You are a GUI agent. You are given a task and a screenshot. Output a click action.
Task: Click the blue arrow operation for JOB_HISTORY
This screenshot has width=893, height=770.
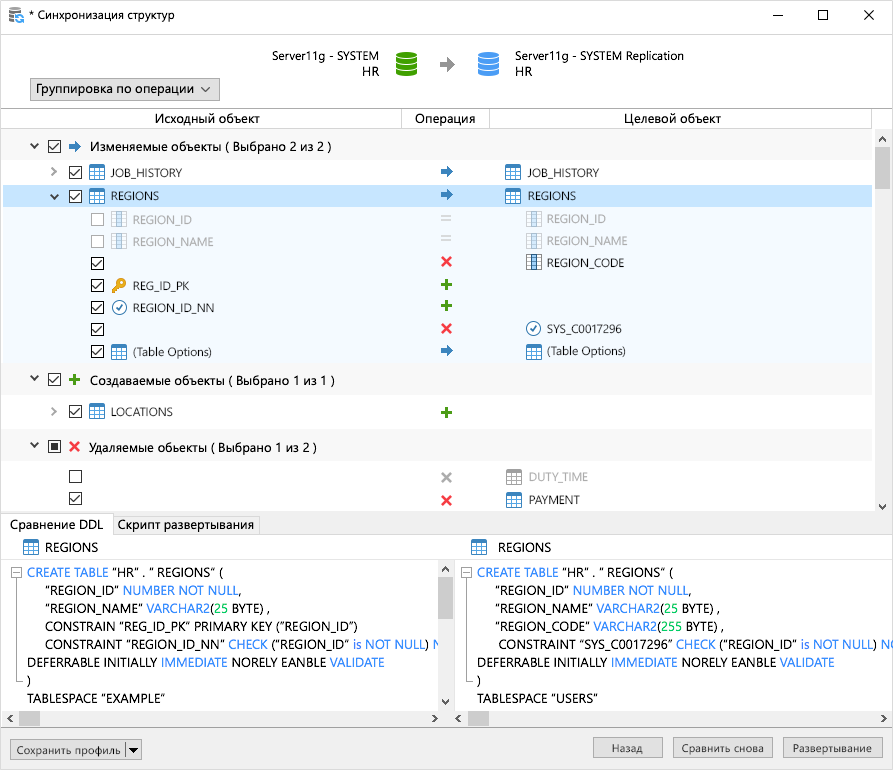coord(446,172)
